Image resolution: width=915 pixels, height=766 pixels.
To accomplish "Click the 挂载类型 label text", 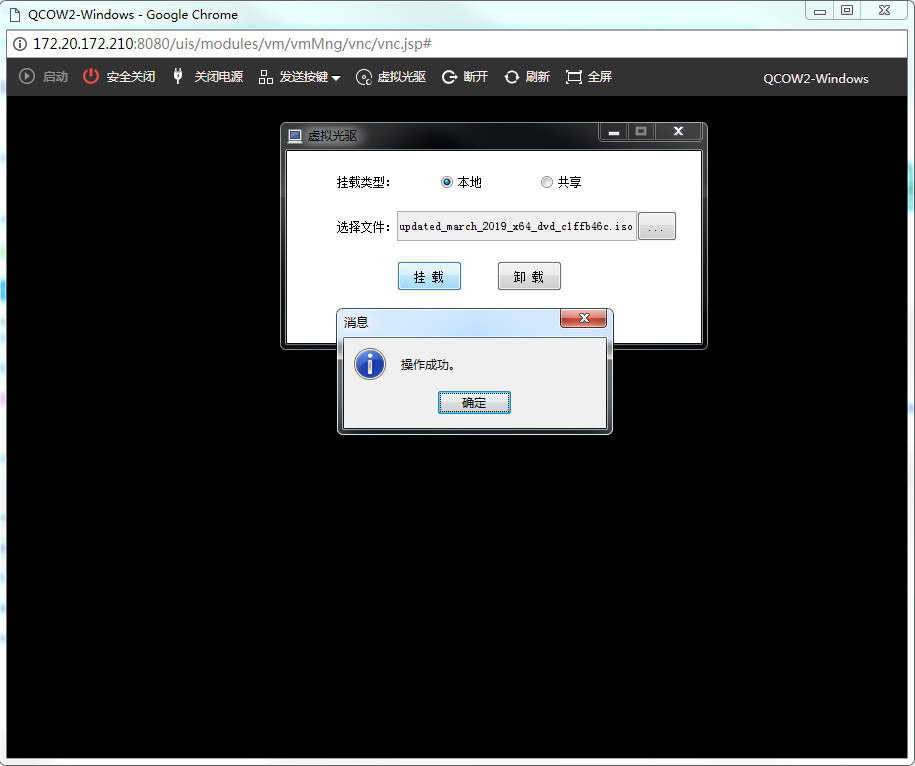I will 363,183.
